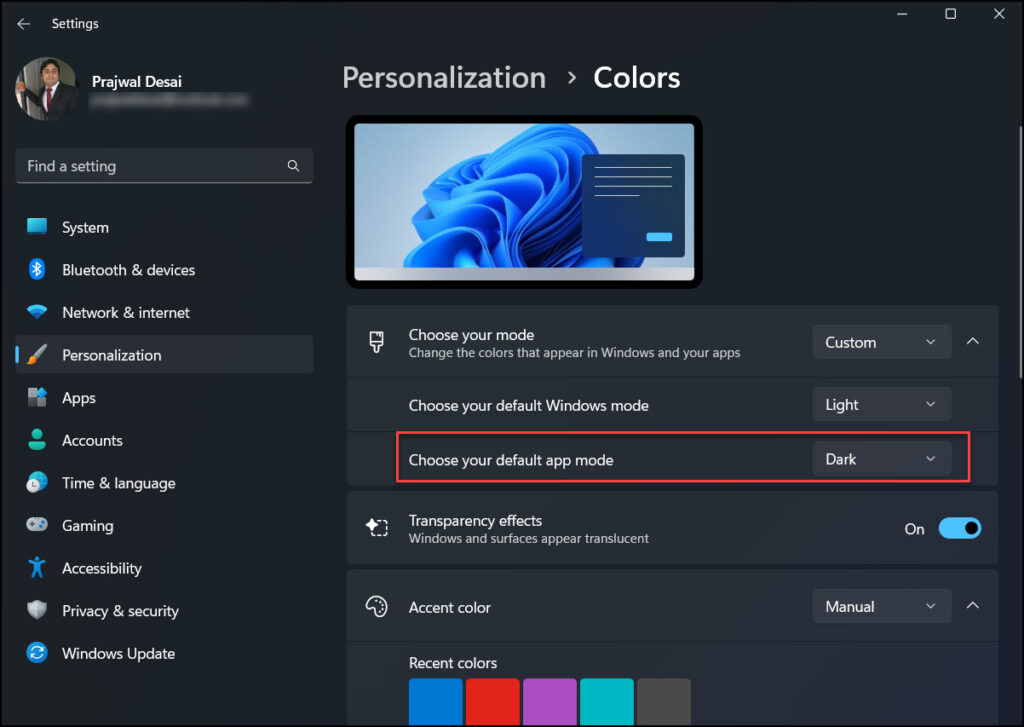This screenshot has width=1024, height=727.
Task: Maximize the Settings window
Action: click(x=950, y=14)
